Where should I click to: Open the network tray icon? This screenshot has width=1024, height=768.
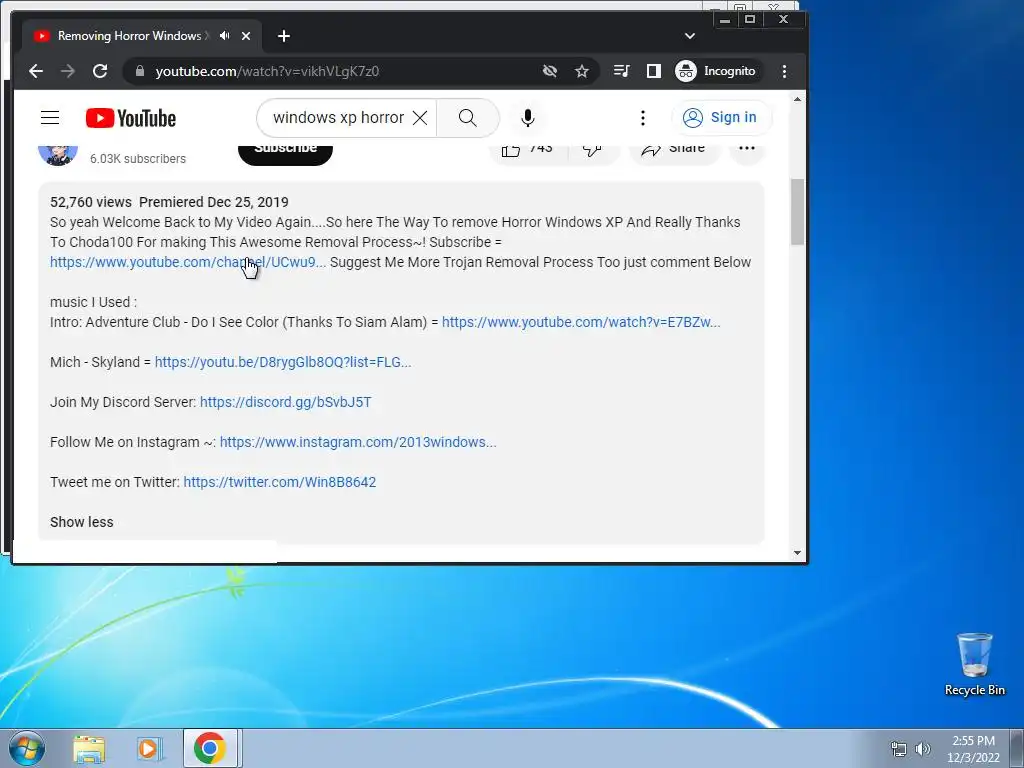coord(899,749)
